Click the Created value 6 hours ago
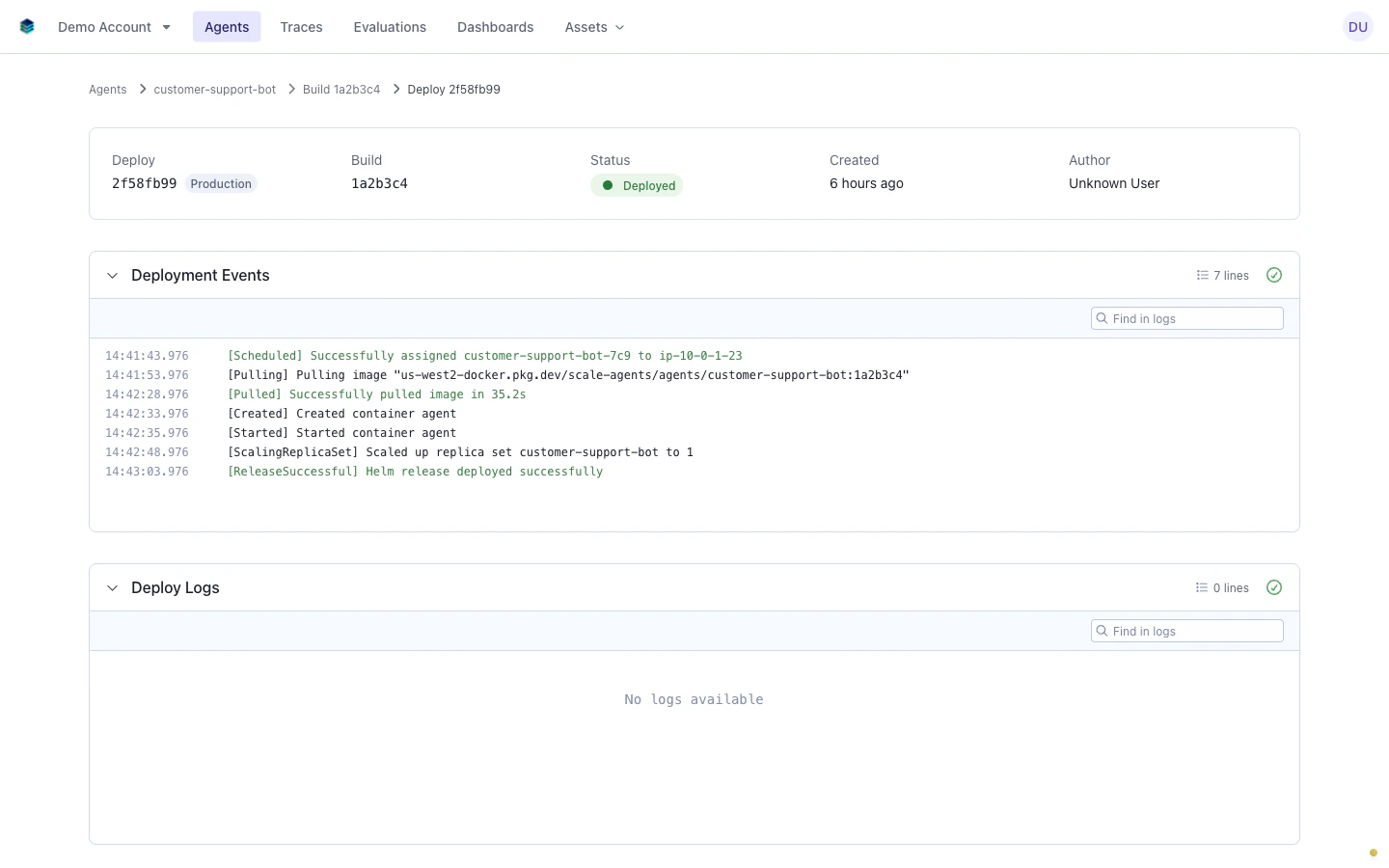Image resolution: width=1389 pixels, height=868 pixels. coord(866,183)
